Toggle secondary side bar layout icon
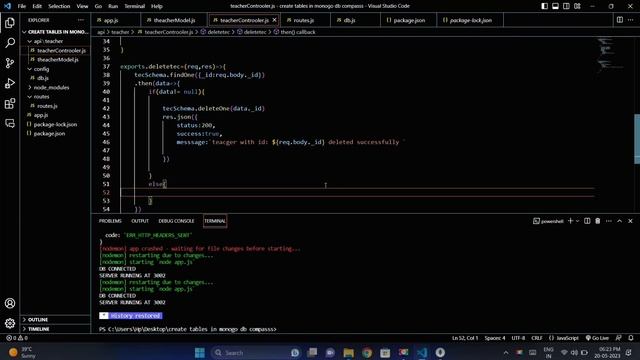640x360 pixels. click(566, 6)
